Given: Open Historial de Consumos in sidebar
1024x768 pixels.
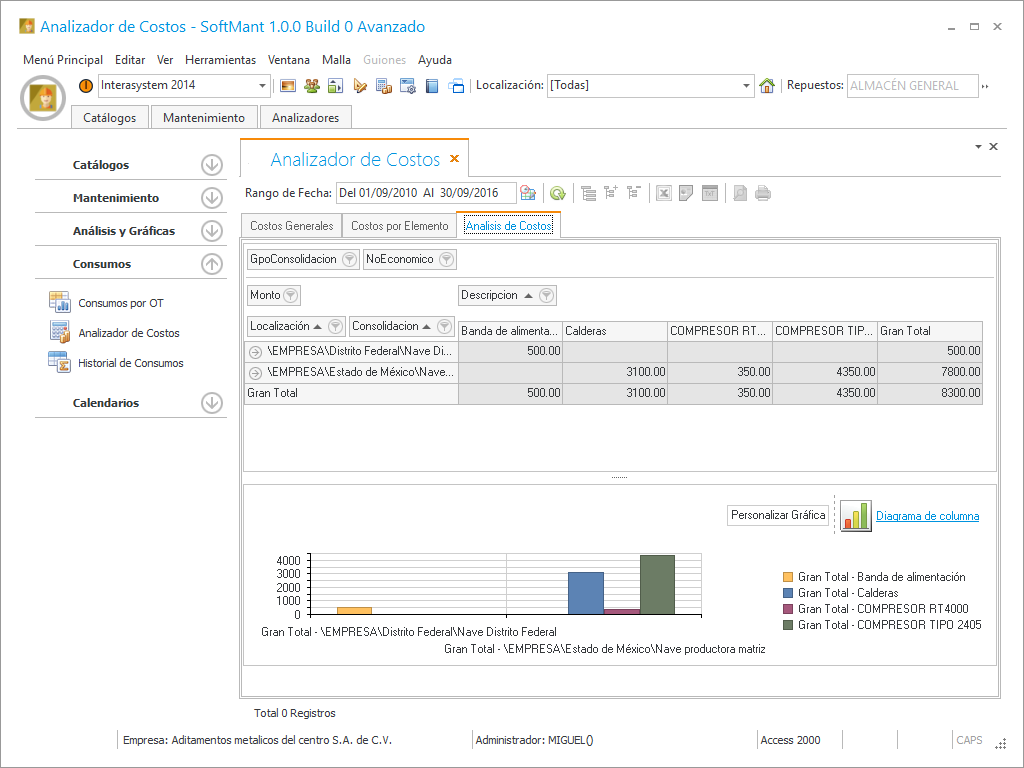Looking at the screenshot, I should click(x=130, y=363).
